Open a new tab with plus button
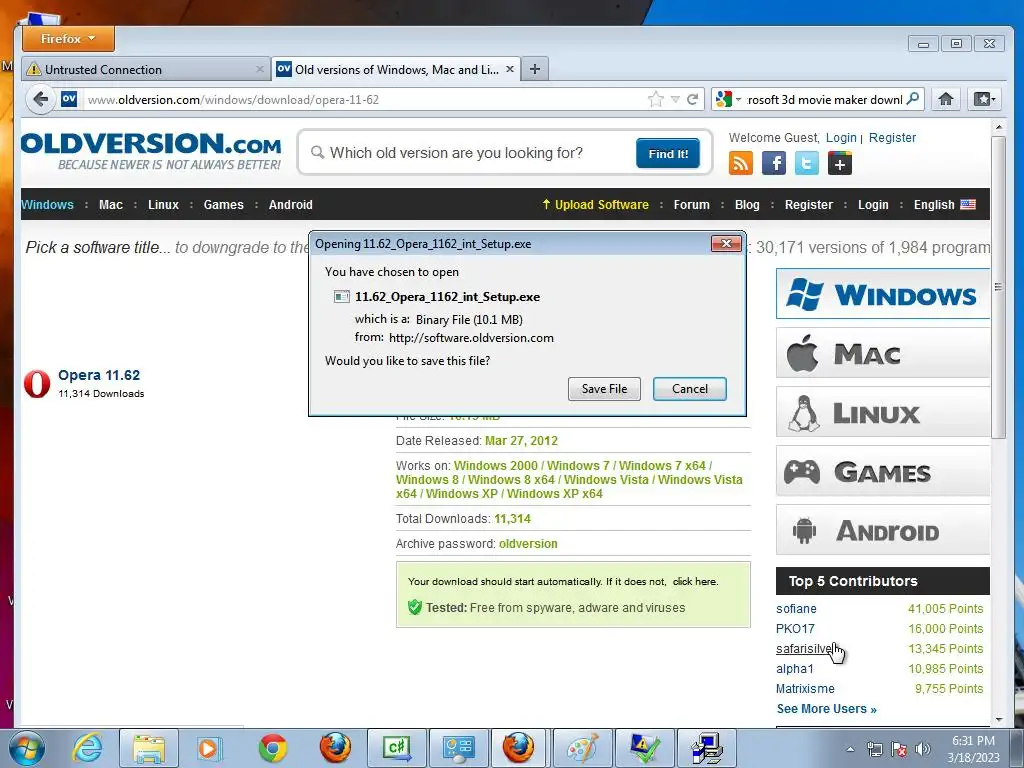Viewport: 1024px width, 768px height. tap(535, 69)
